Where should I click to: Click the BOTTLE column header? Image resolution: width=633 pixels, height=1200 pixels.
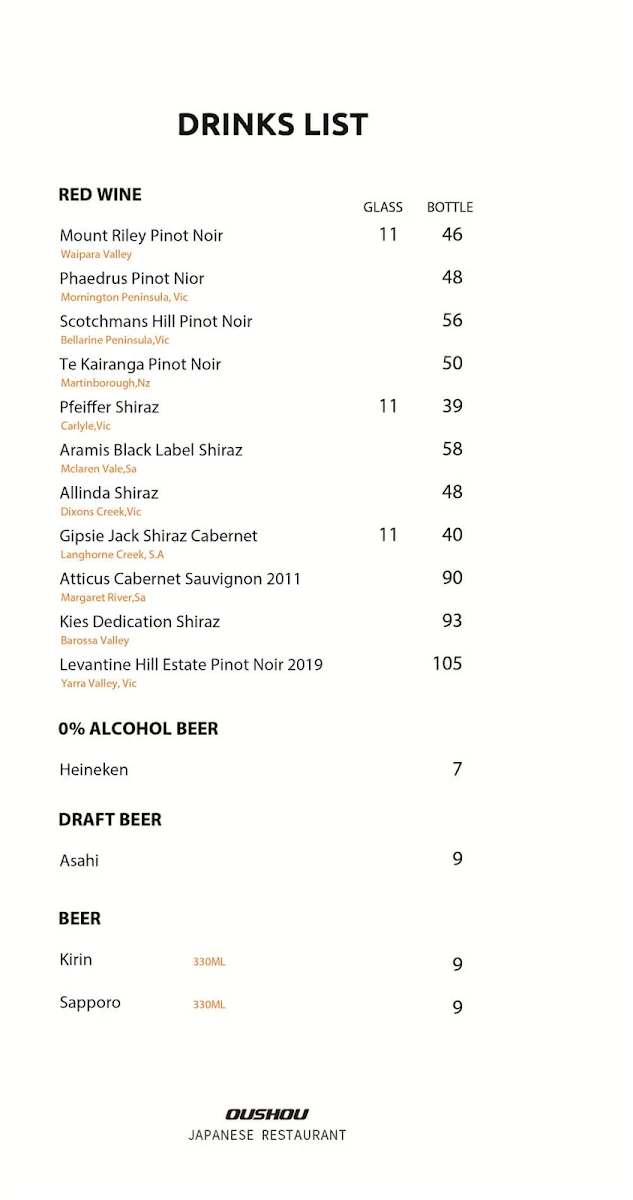pos(450,207)
